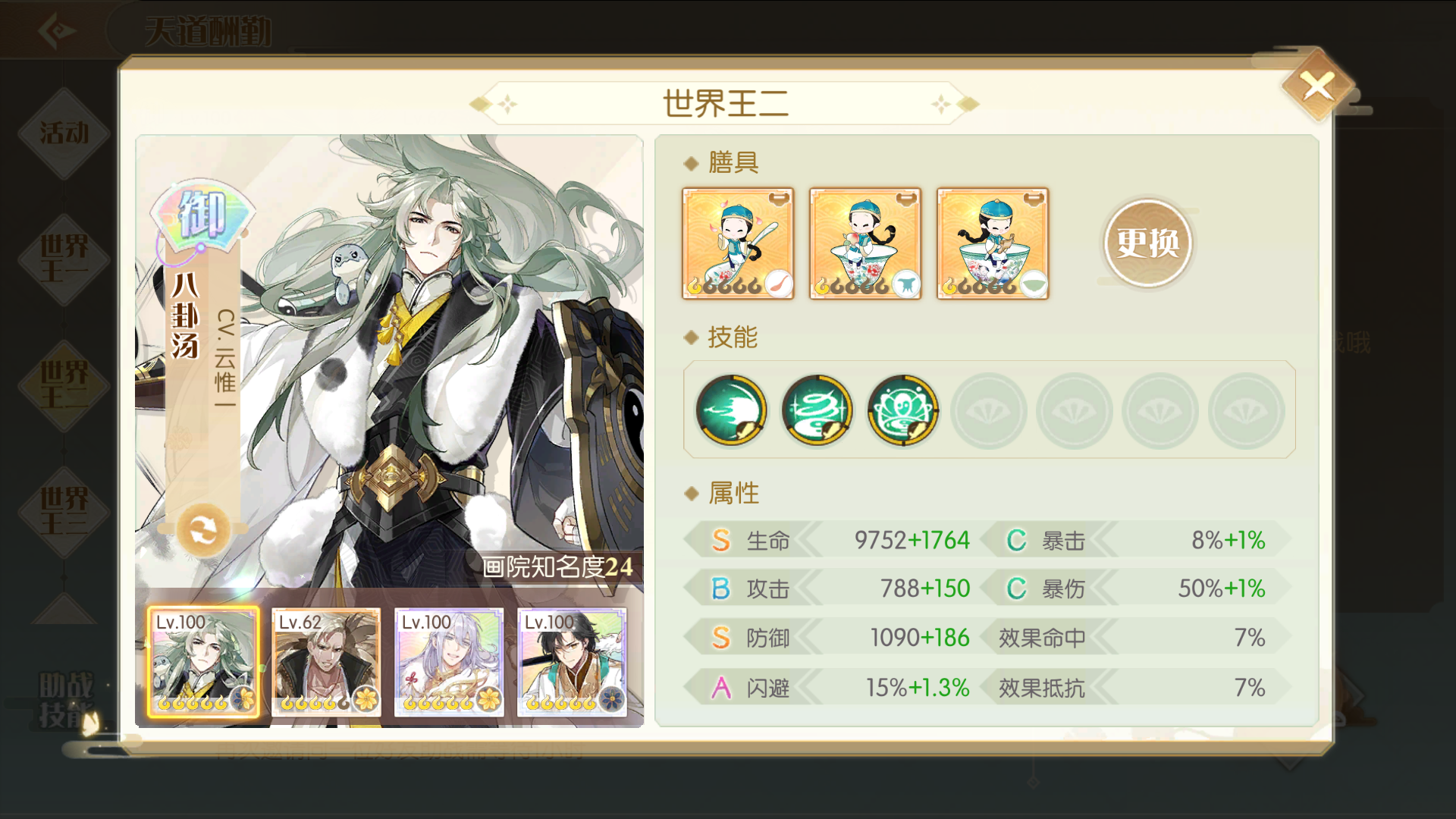This screenshot has width=1456, height=819.
Task: Select the bowl 膳具 equipment slot
Action: [993, 243]
